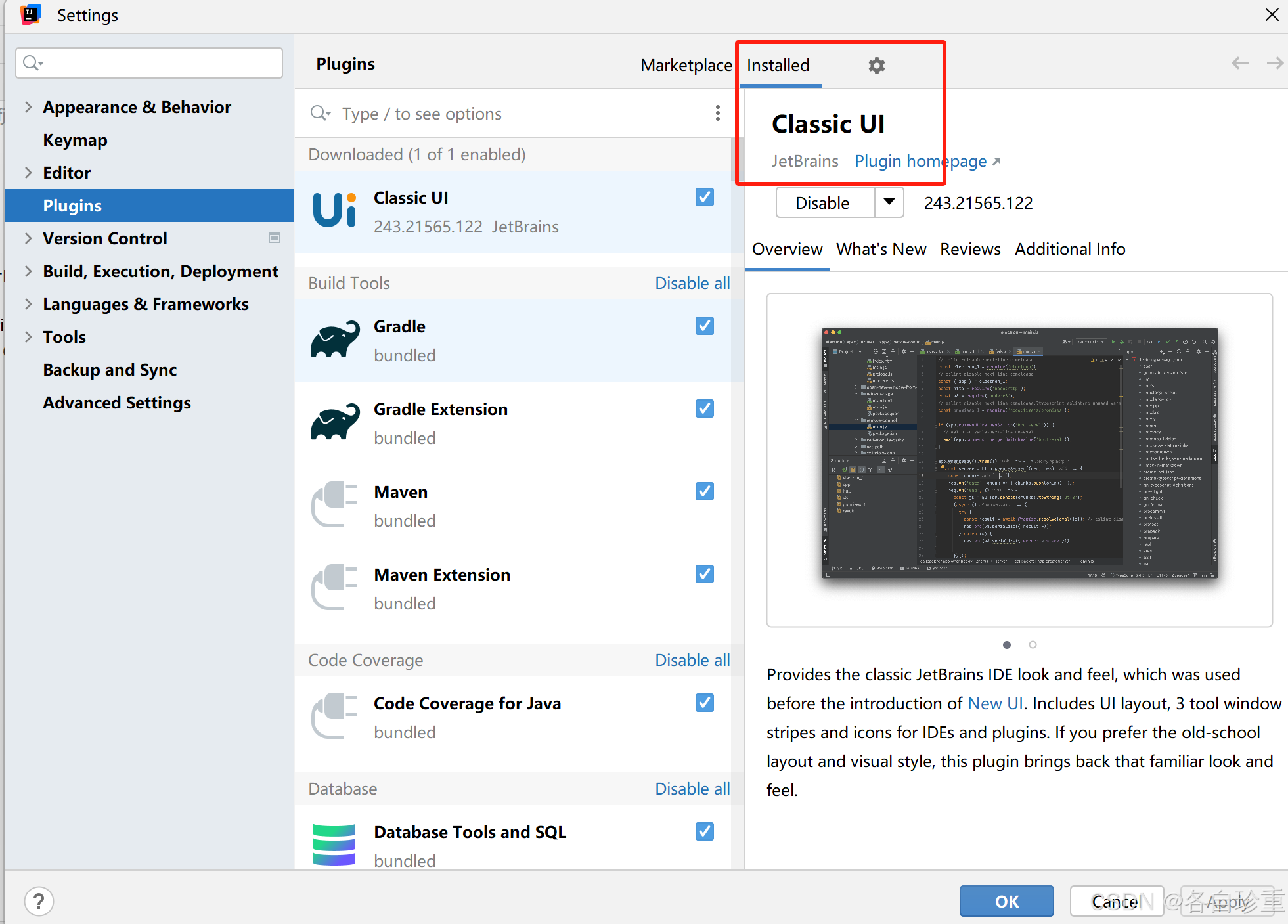Screen dimensions: 1288x924
Task: Toggle the Gradle Extension checkbox
Action: pyautogui.click(x=704, y=408)
